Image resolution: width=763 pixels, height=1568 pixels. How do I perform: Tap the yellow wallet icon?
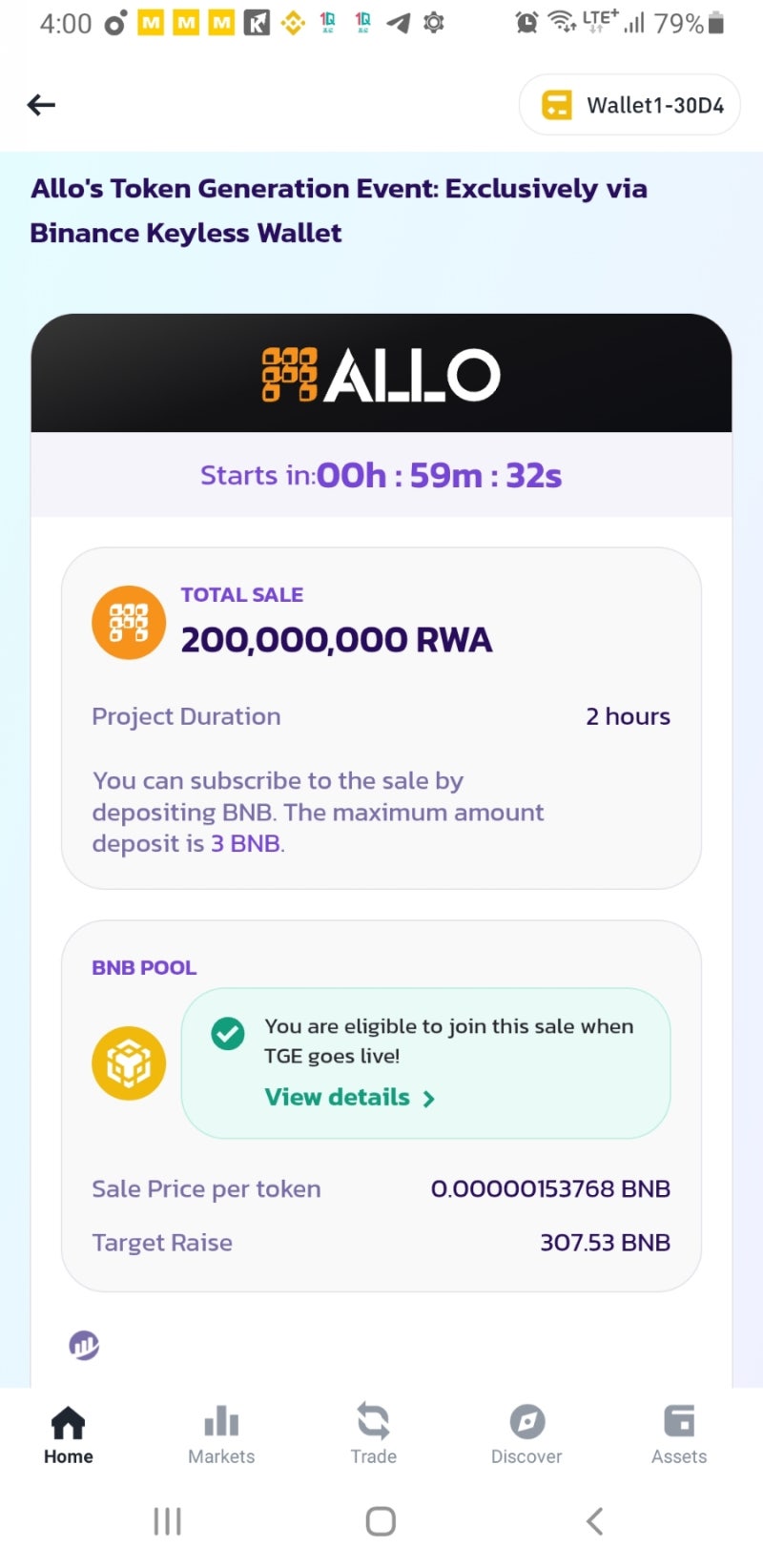pyautogui.click(x=557, y=105)
